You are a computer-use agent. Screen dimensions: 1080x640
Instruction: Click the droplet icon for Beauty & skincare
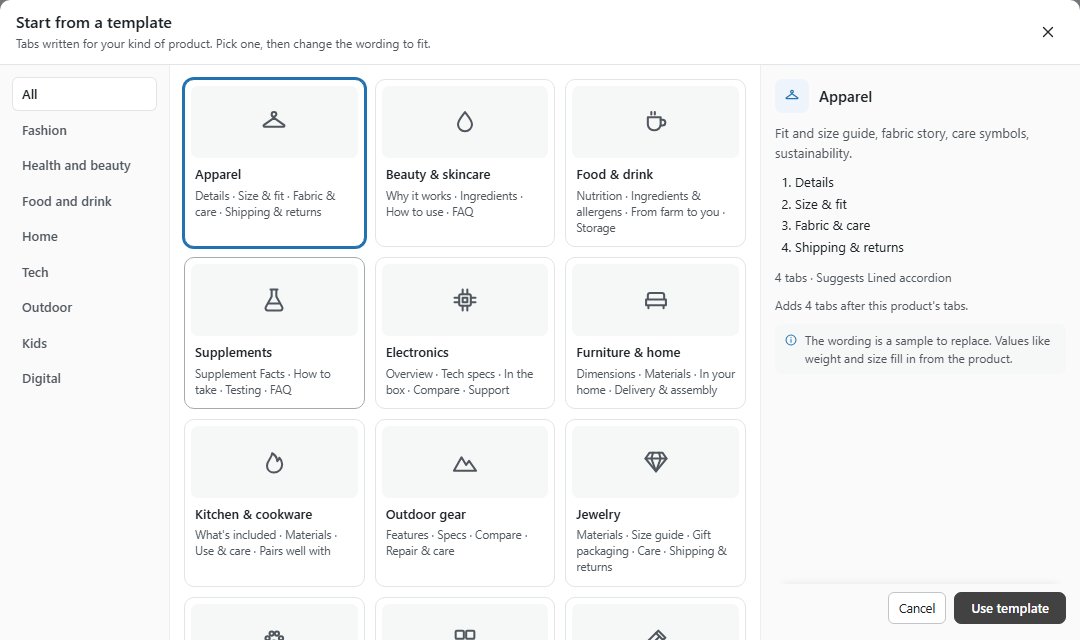pyautogui.click(x=465, y=122)
